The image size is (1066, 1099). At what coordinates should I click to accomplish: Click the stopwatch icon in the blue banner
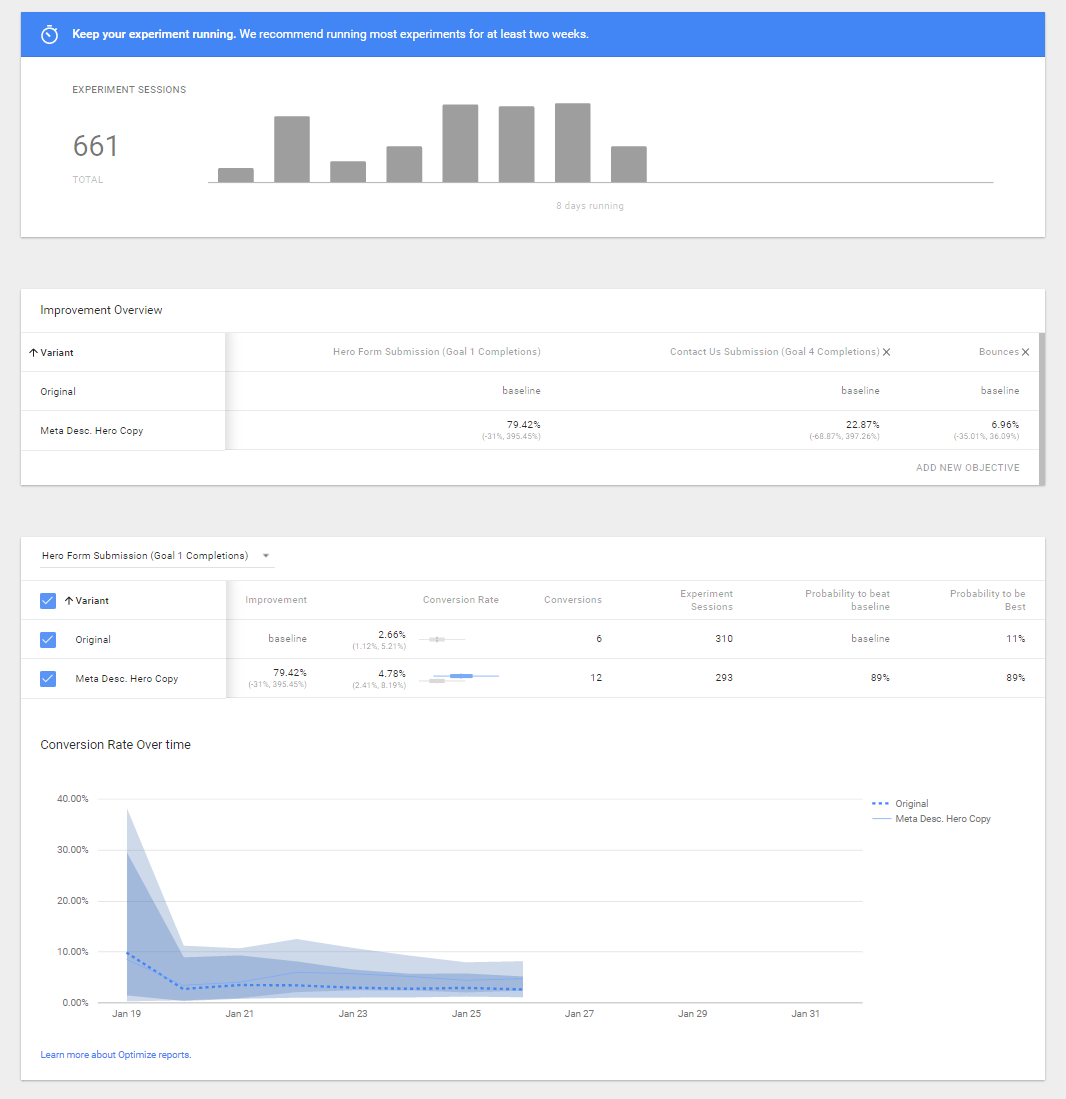point(49,34)
